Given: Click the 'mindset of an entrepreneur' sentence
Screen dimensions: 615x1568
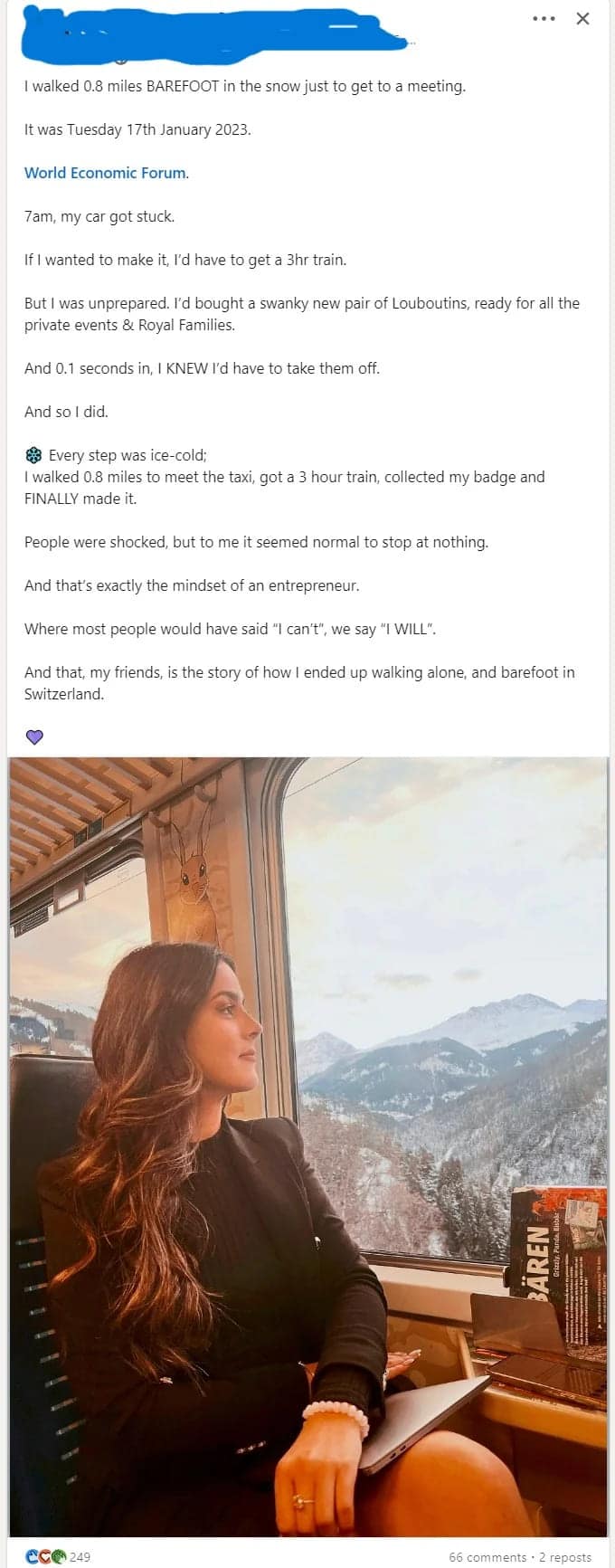Looking at the screenshot, I should (x=192, y=585).
